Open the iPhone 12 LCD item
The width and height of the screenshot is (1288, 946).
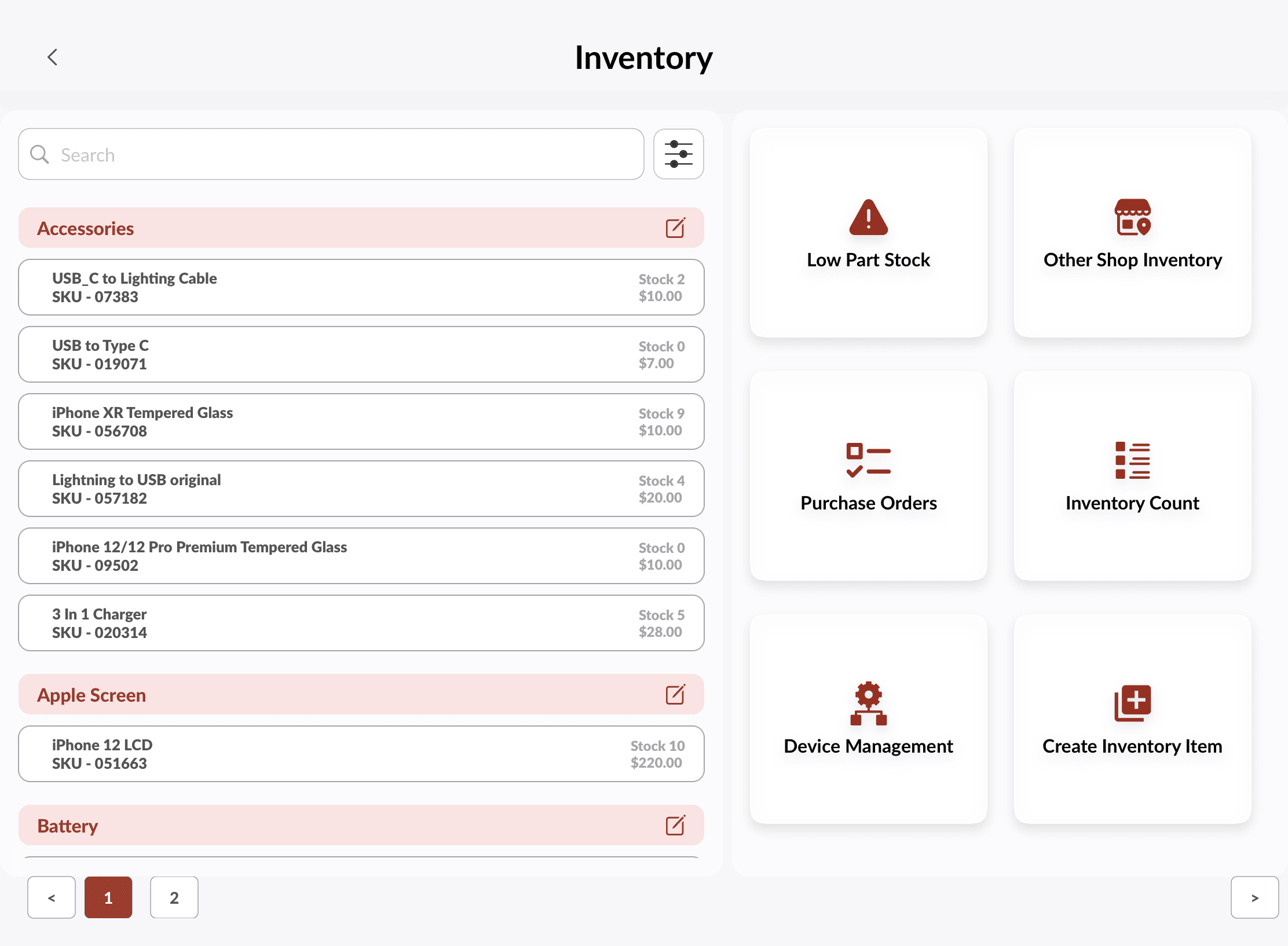point(361,754)
